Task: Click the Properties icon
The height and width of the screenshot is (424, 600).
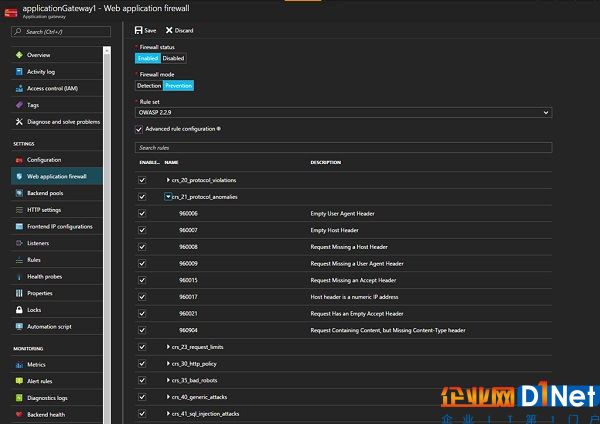Action: coord(19,293)
